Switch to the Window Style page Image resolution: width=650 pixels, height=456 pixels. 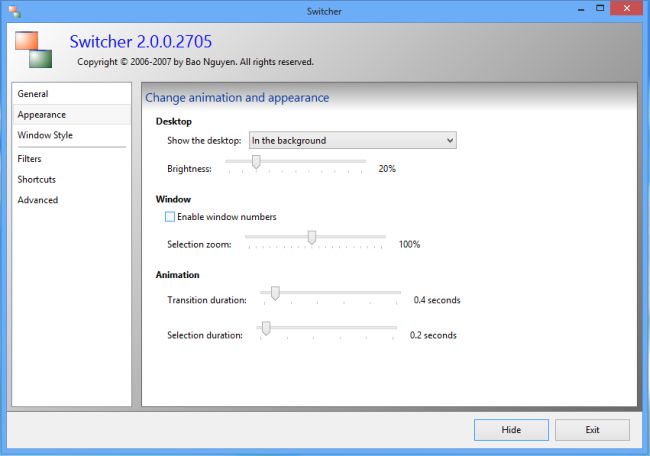[x=71, y=135]
